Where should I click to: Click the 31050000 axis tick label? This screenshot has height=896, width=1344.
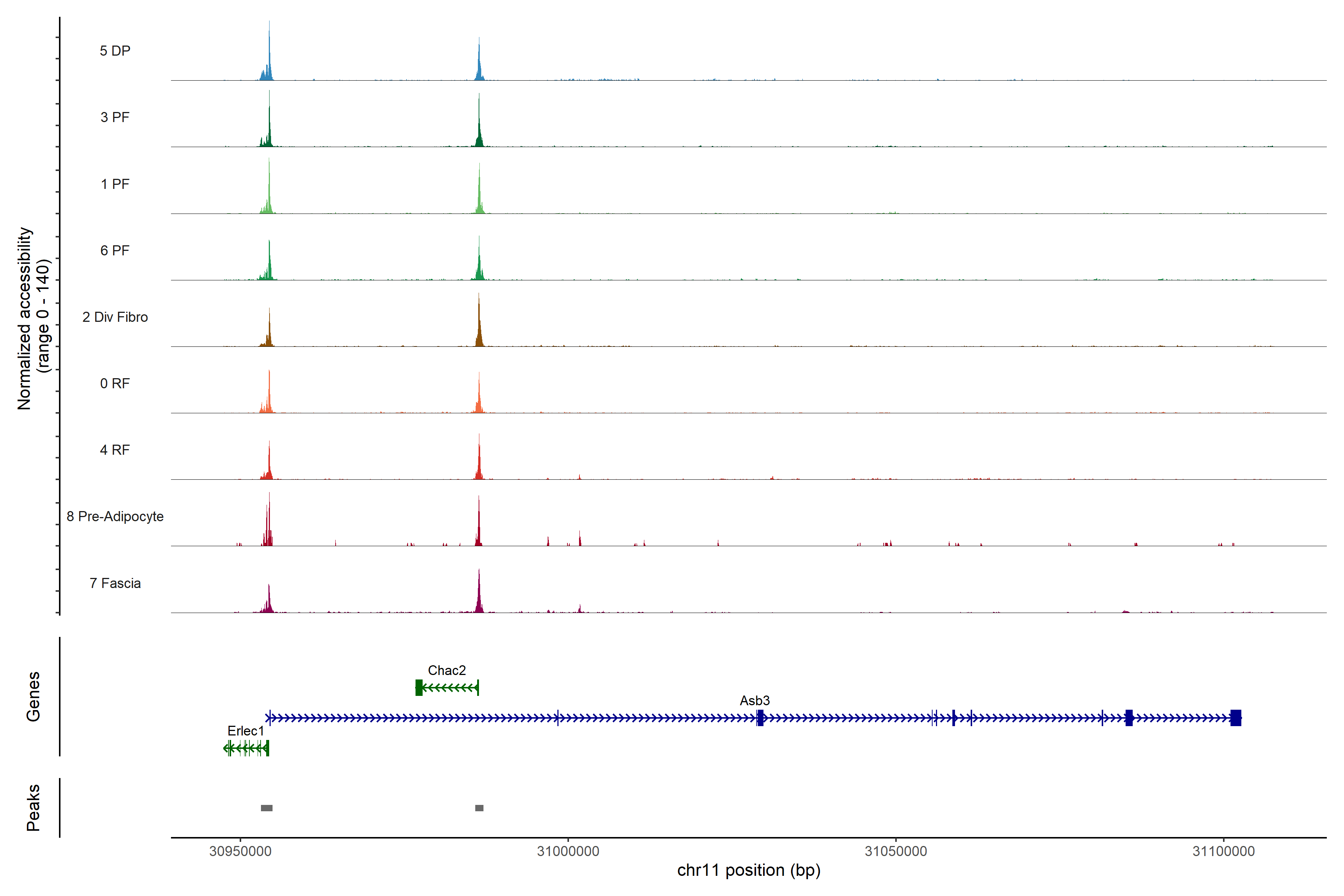click(x=895, y=851)
